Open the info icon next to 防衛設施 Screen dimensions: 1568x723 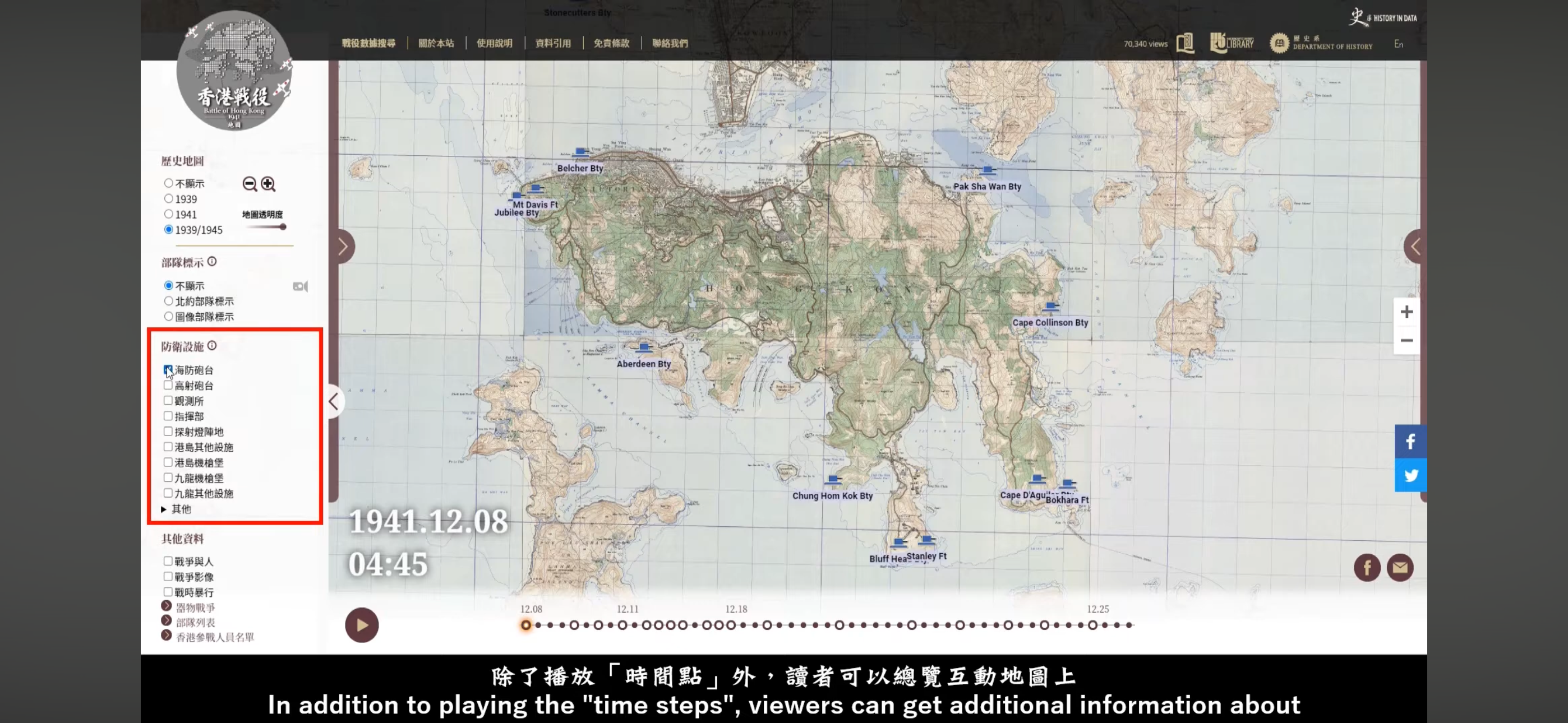(x=212, y=346)
